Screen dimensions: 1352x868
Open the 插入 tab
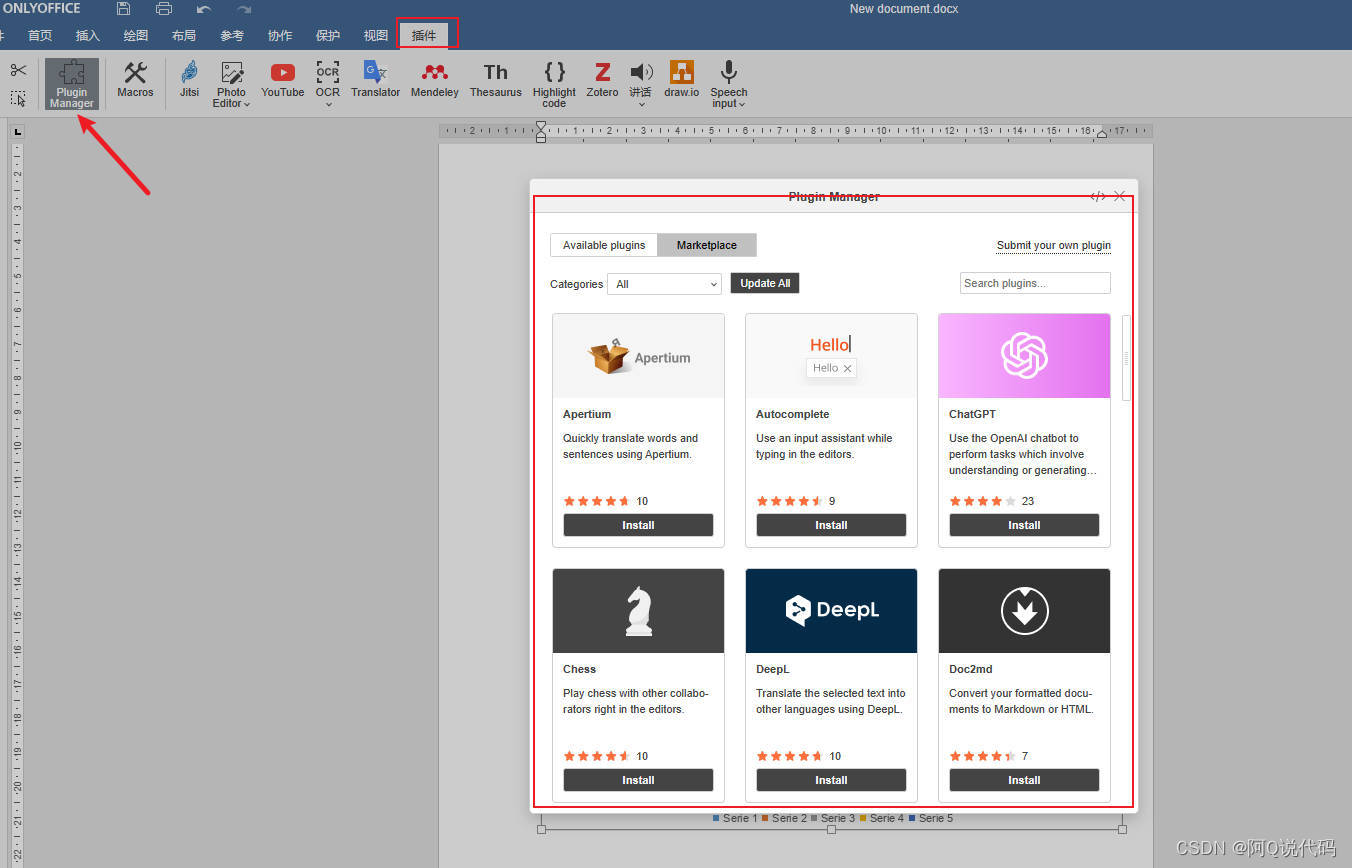[x=88, y=35]
